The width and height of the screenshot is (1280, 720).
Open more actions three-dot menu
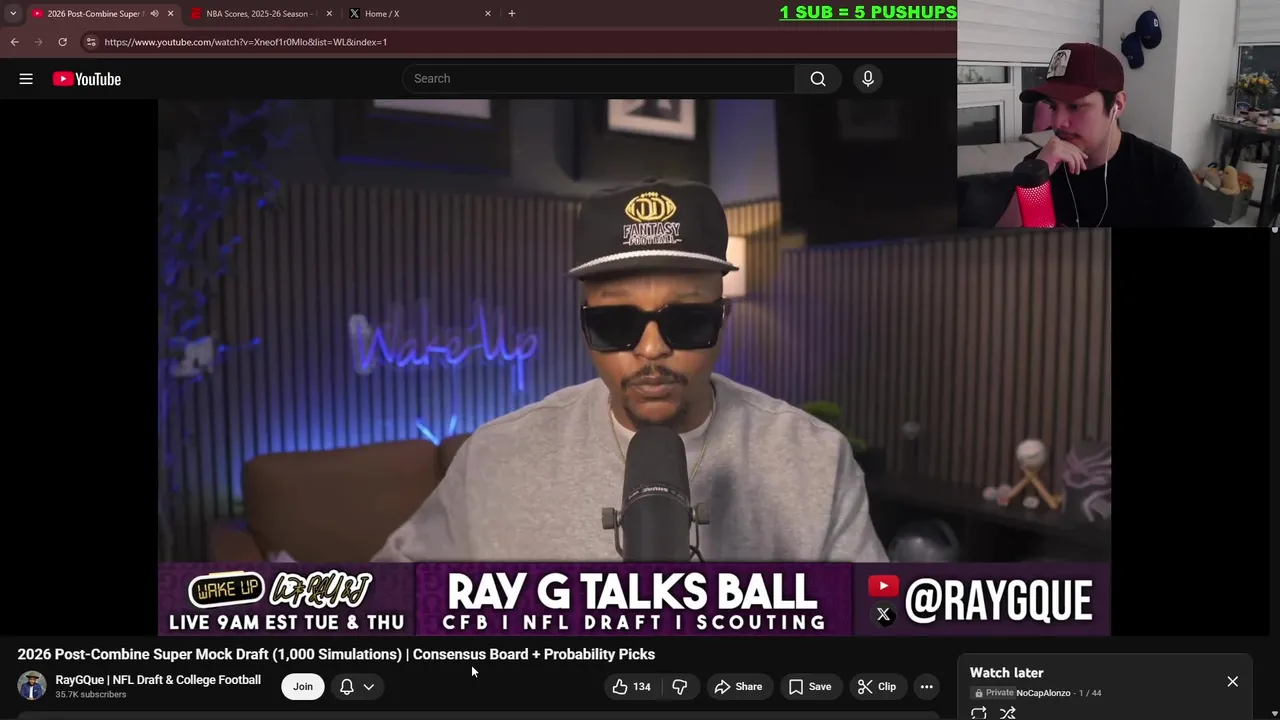tap(927, 687)
